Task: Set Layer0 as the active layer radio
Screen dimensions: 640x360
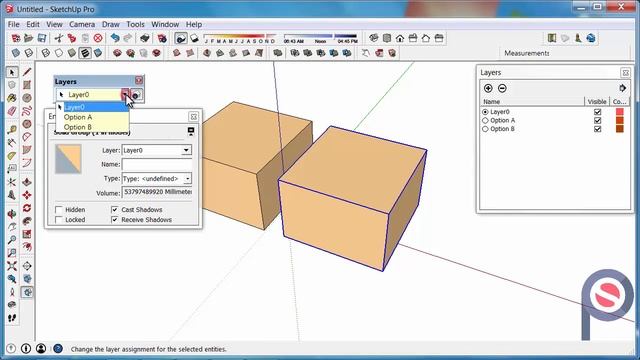Action: pos(485,112)
